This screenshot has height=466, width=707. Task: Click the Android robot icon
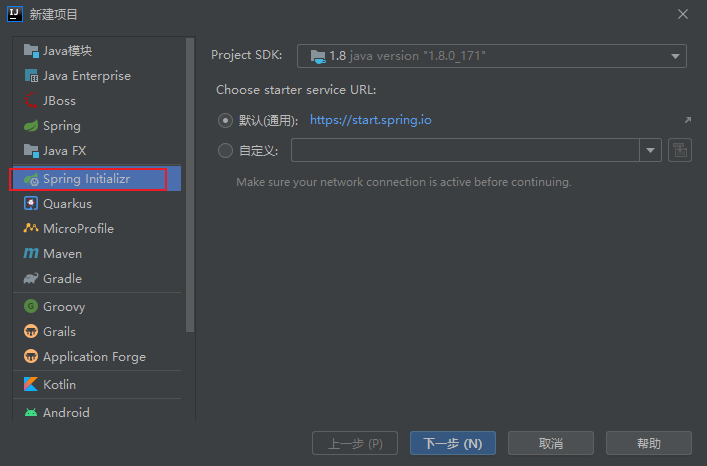[x=31, y=412]
